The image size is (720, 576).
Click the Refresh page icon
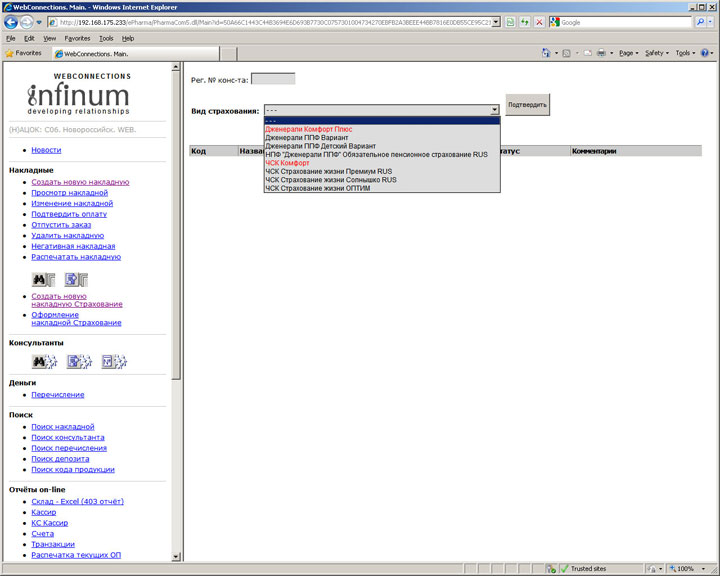click(525, 22)
